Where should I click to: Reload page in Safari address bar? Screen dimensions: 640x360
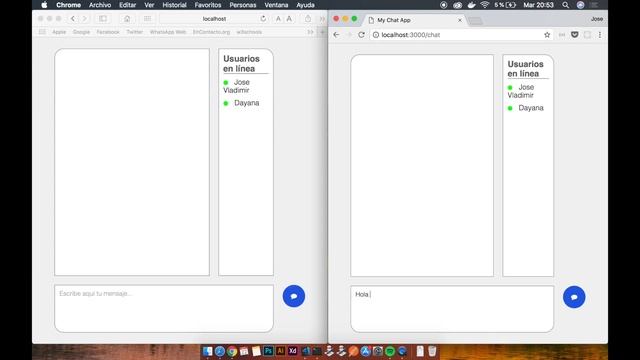[263, 19]
